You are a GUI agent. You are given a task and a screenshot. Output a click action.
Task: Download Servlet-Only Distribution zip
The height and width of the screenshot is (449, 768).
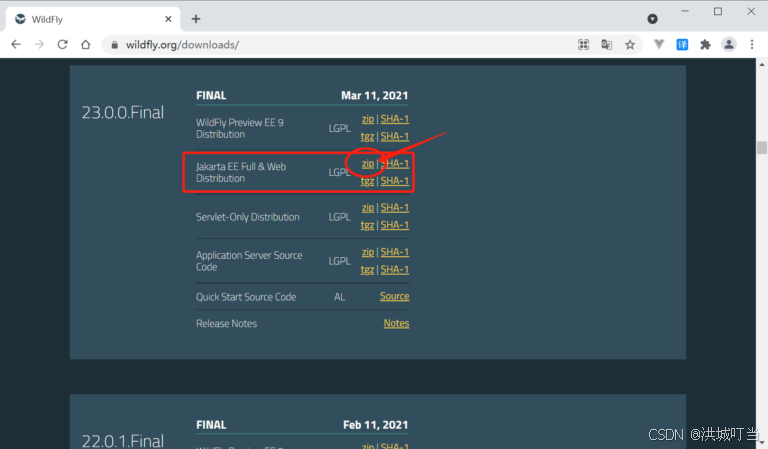pyautogui.click(x=368, y=208)
